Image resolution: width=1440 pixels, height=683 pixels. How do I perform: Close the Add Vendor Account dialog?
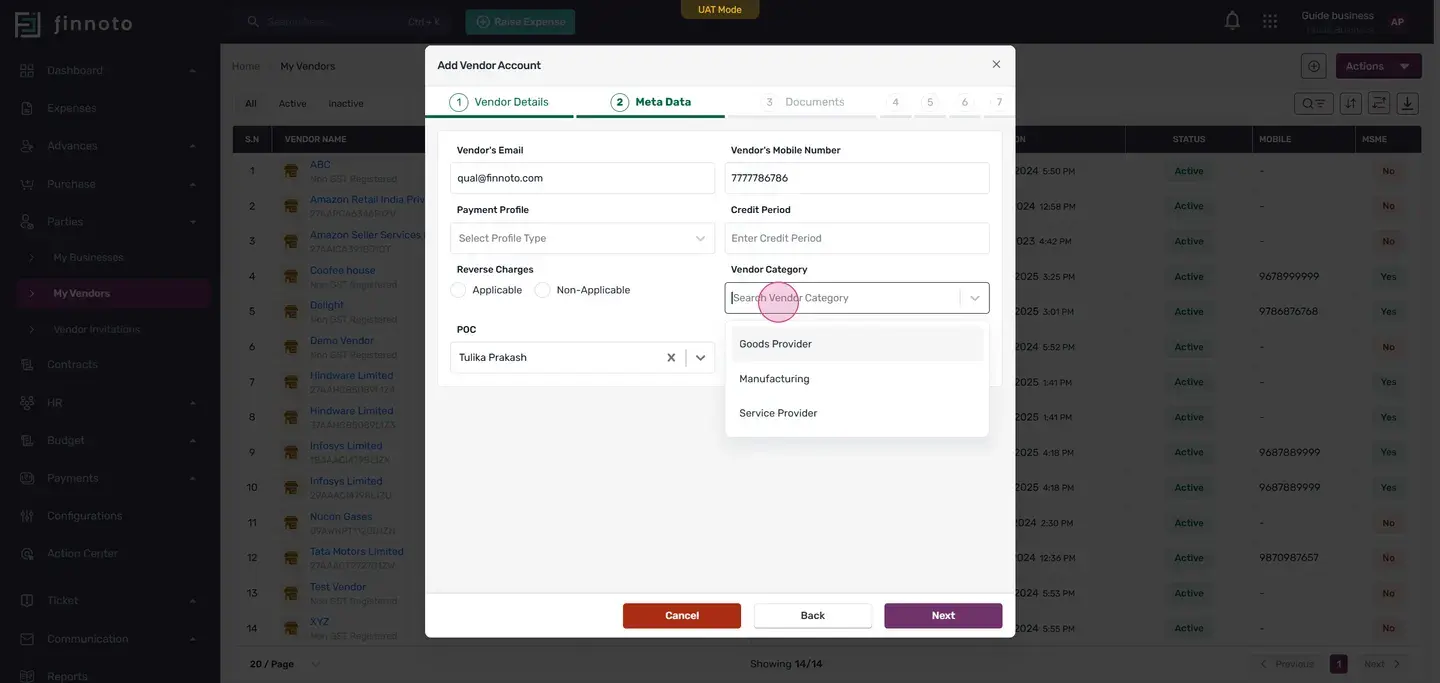coord(996,64)
